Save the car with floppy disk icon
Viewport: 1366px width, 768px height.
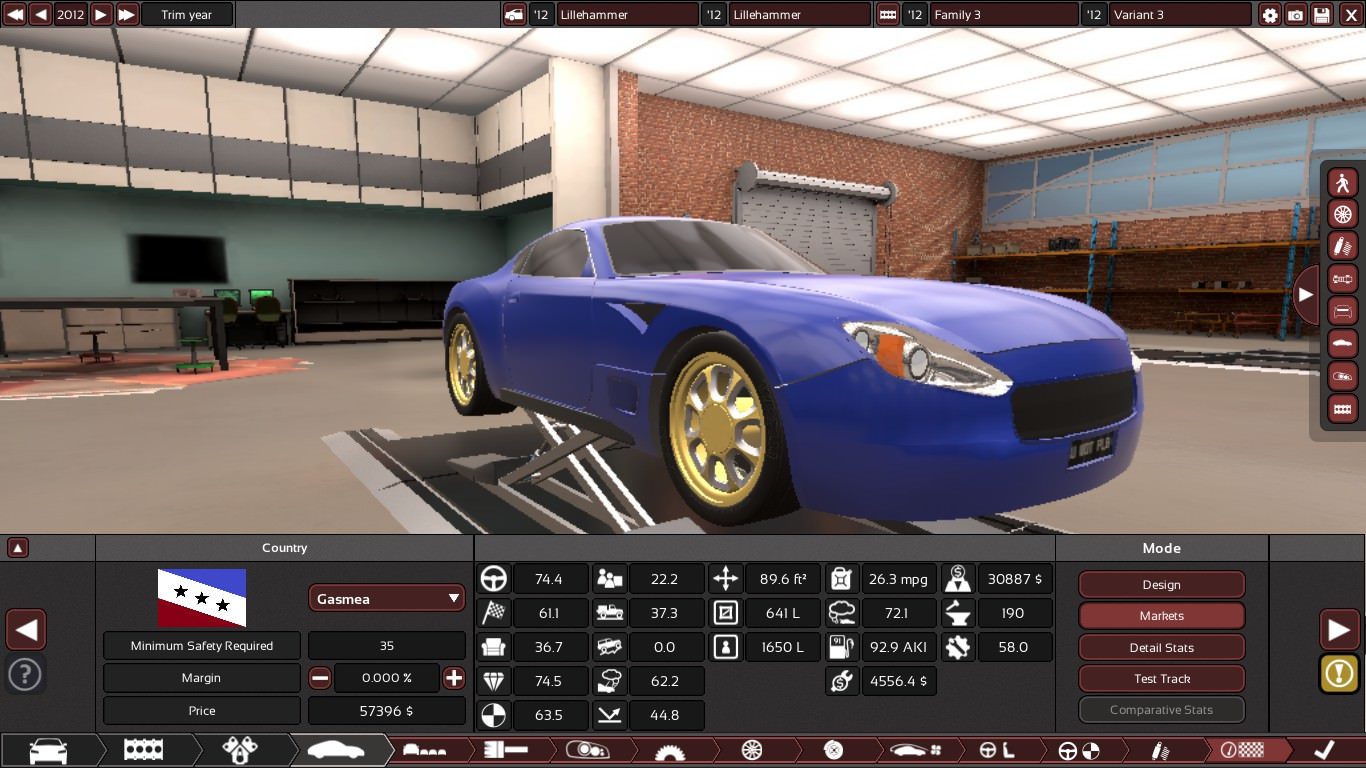1322,14
